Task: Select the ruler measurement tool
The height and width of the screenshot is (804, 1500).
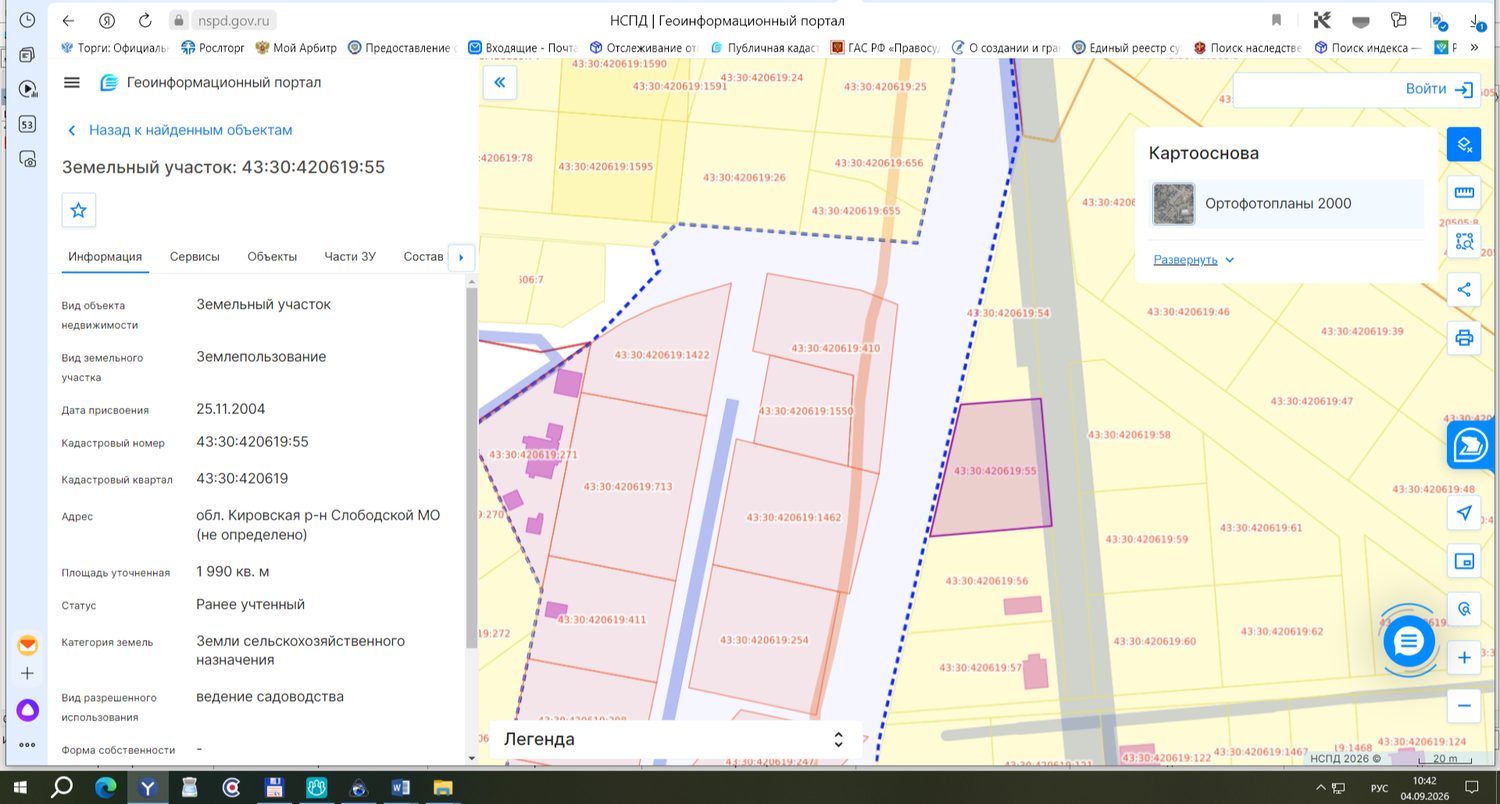Action: pyautogui.click(x=1464, y=192)
